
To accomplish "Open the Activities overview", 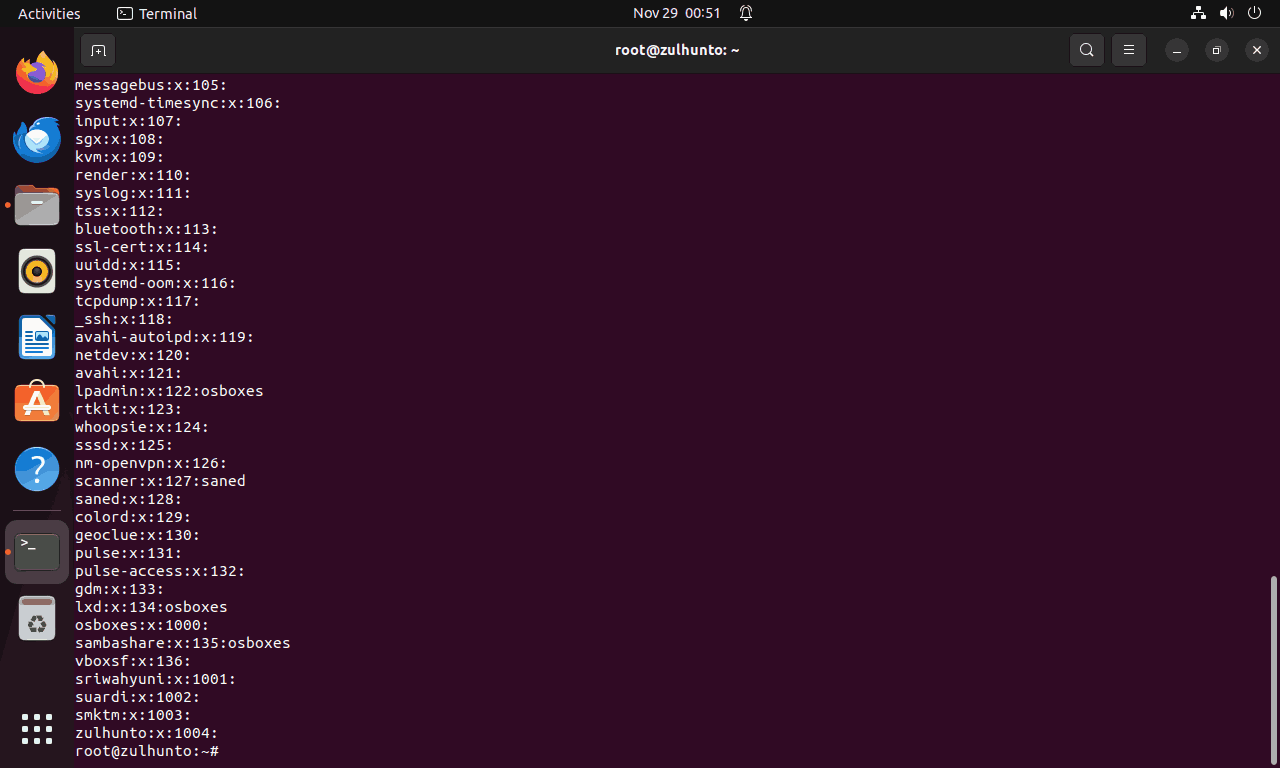I will (49, 13).
